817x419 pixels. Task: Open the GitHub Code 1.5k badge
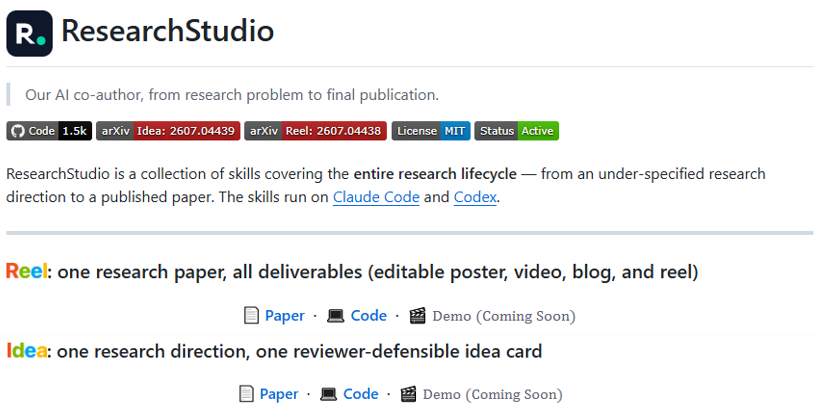49,131
